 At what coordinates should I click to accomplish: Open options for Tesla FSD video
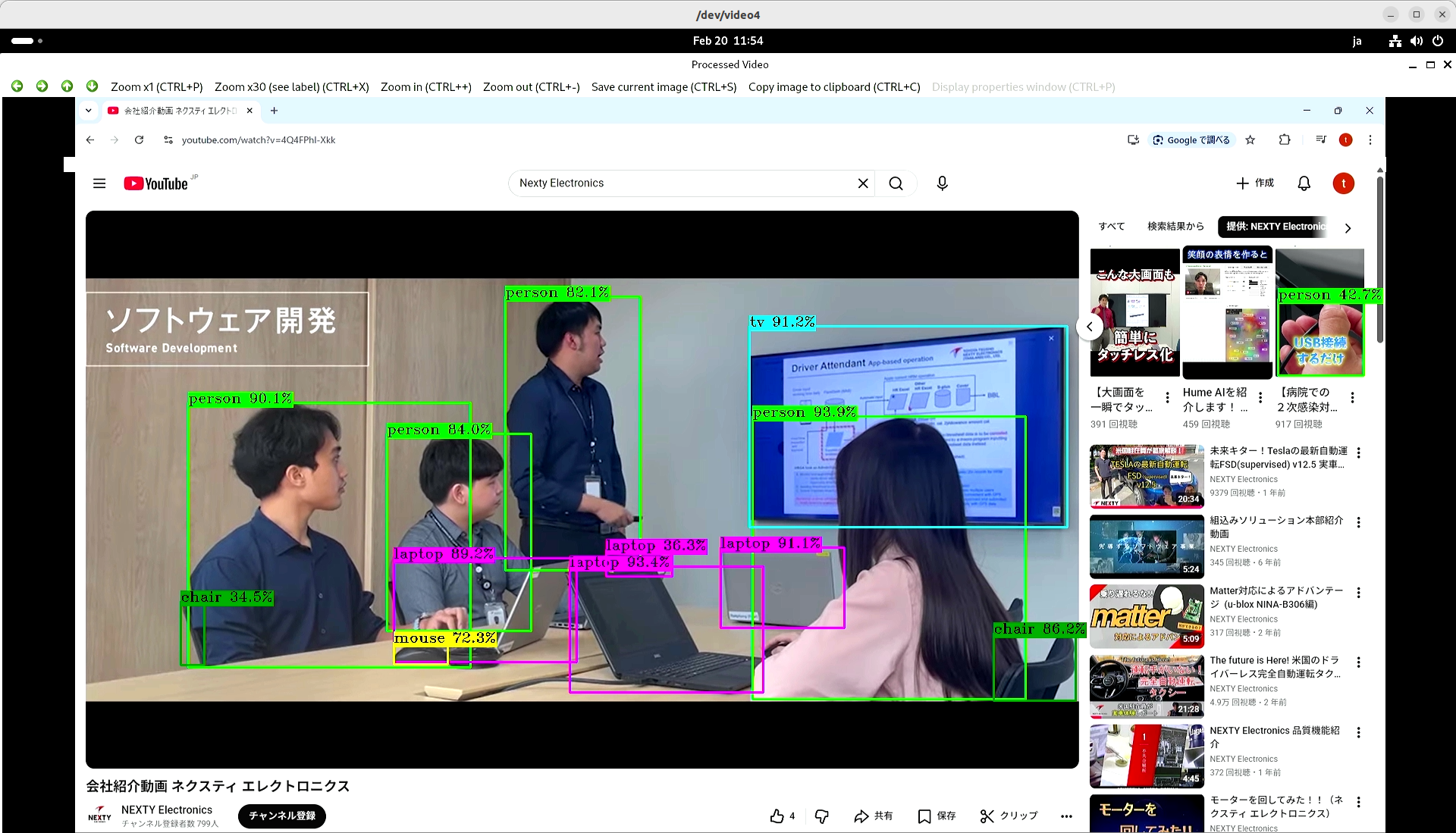(x=1358, y=453)
